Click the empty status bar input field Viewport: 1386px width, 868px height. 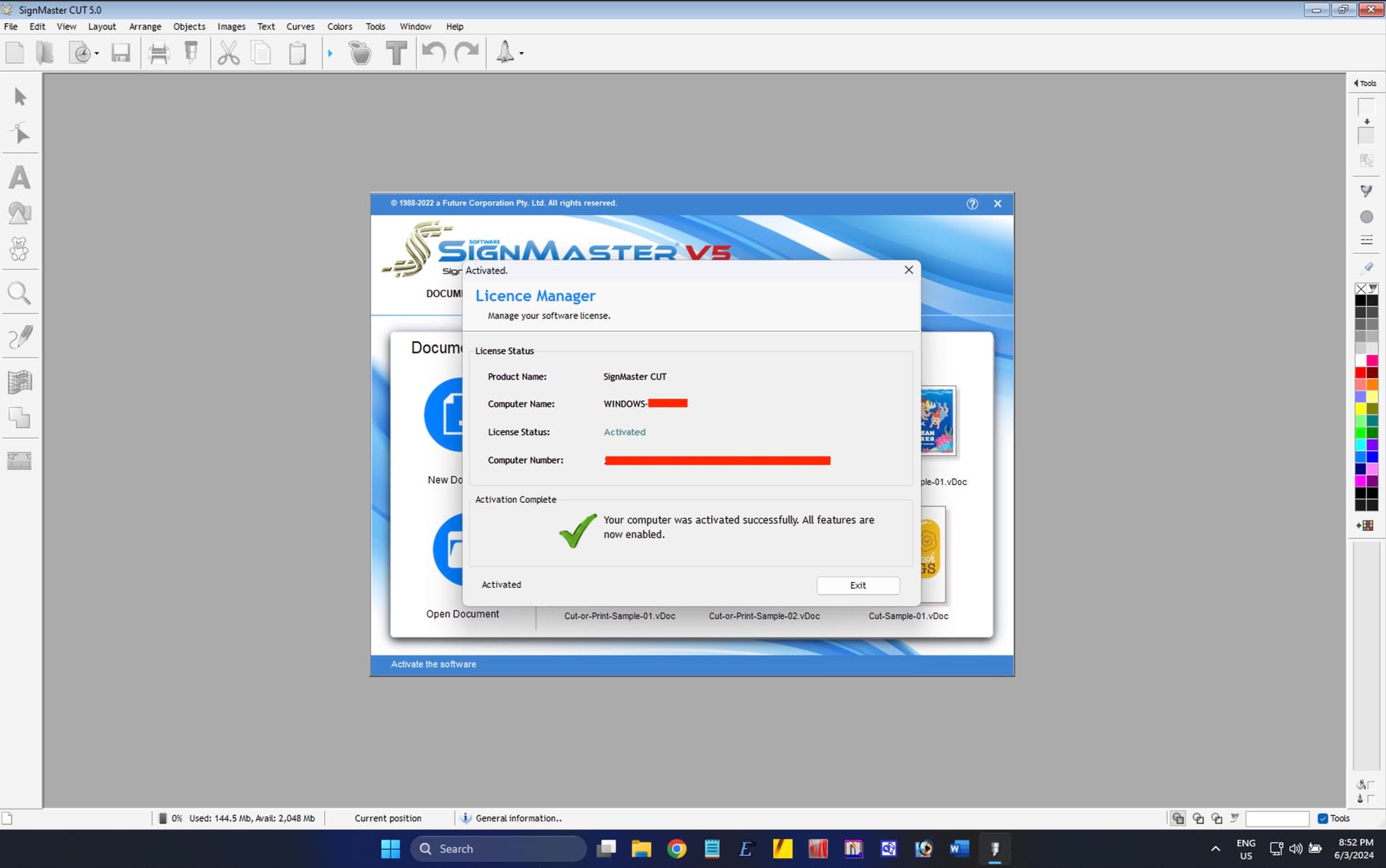pyautogui.click(x=1277, y=818)
